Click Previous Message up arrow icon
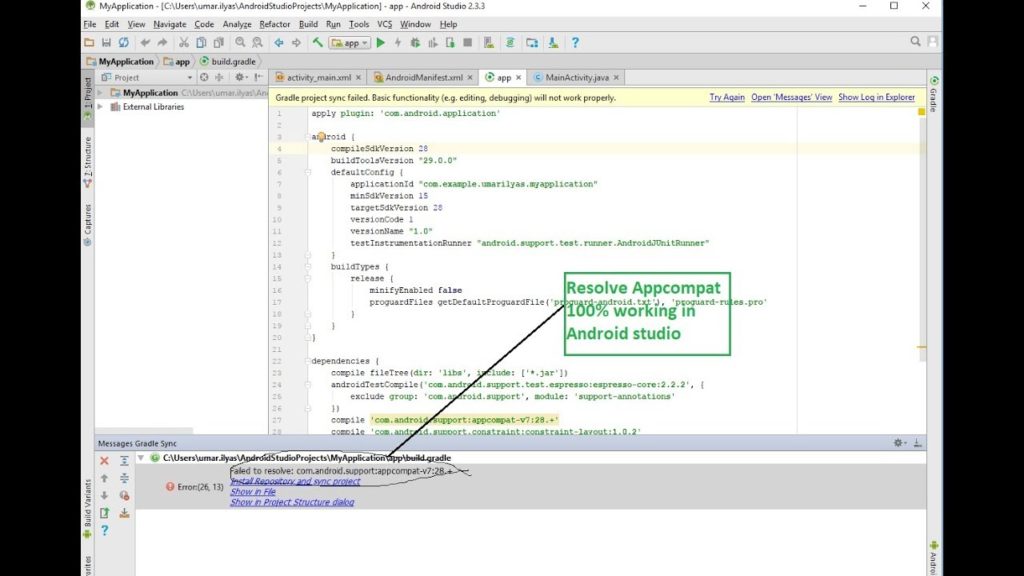Image resolution: width=1024 pixels, height=576 pixels. coord(104,478)
